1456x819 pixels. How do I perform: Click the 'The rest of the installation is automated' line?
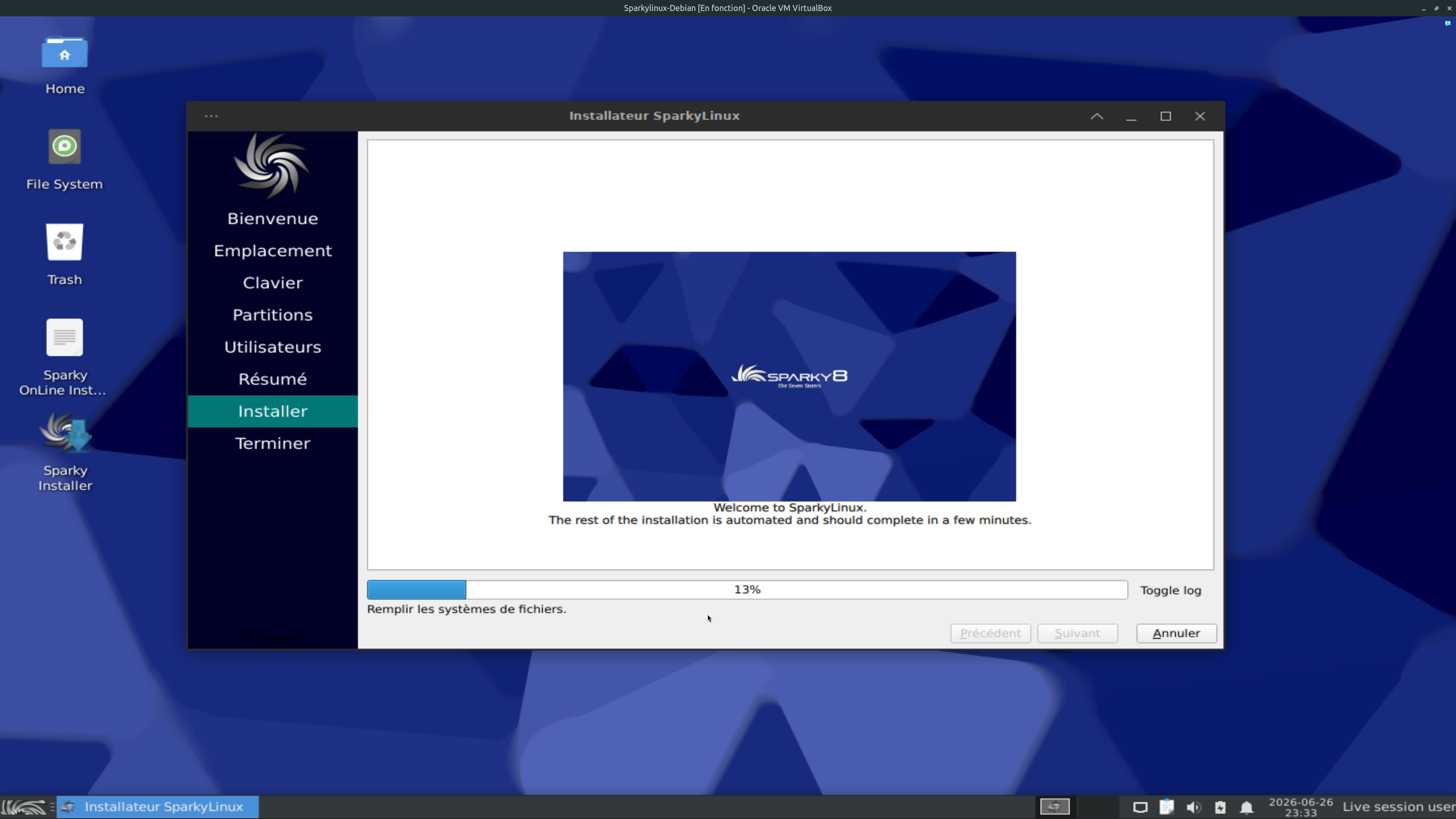pos(789,520)
